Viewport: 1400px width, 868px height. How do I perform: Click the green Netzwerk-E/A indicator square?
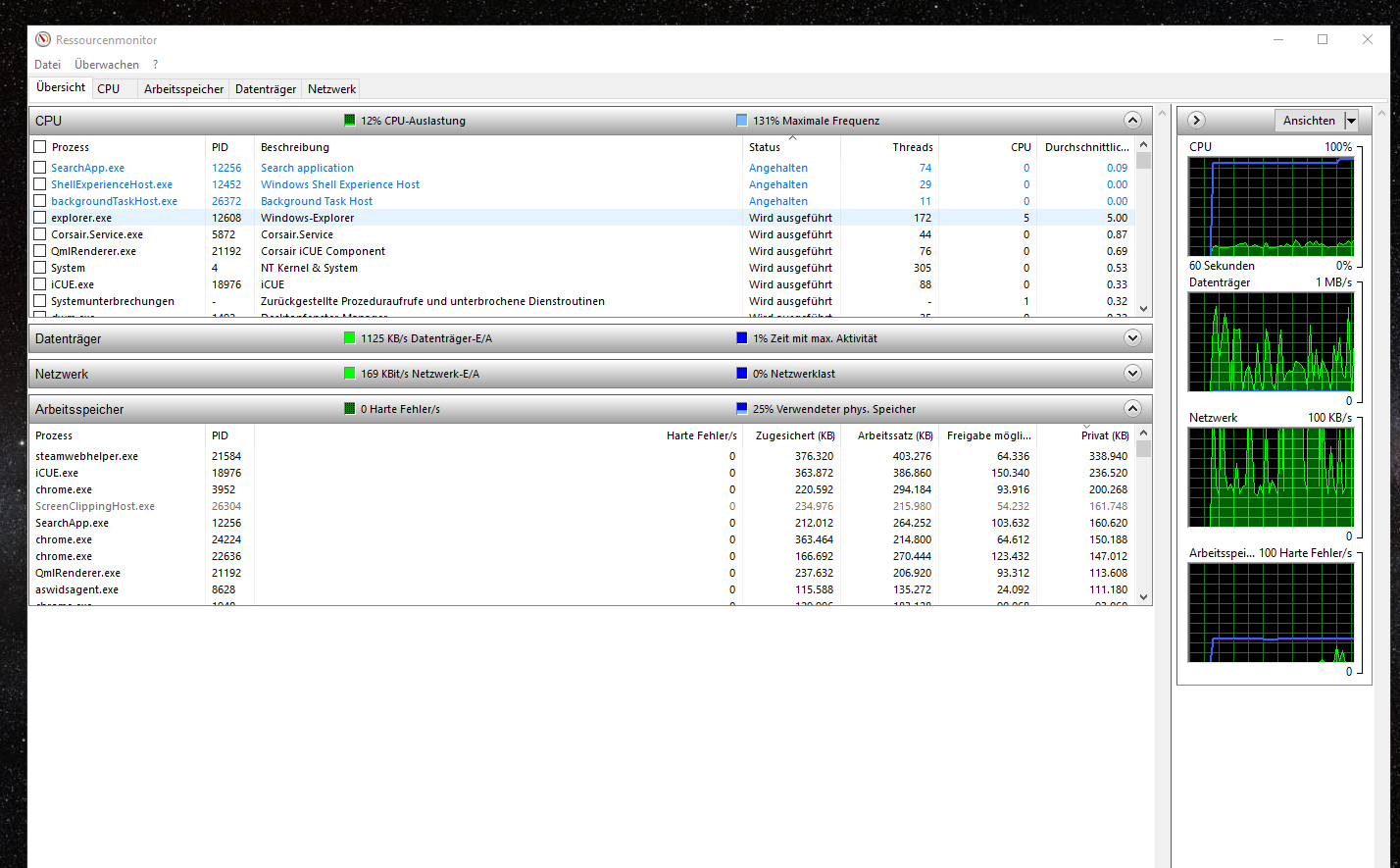coord(350,374)
